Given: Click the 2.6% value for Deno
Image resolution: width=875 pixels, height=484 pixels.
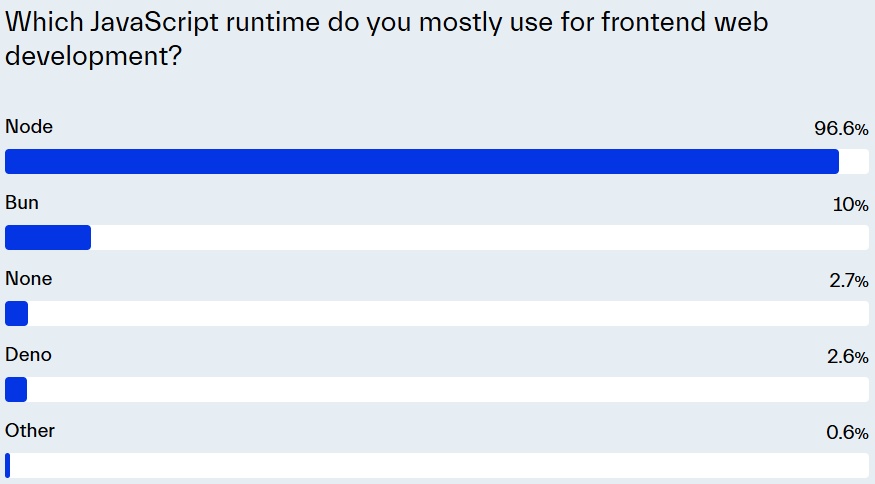Looking at the screenshot, I should coord(848,357).
